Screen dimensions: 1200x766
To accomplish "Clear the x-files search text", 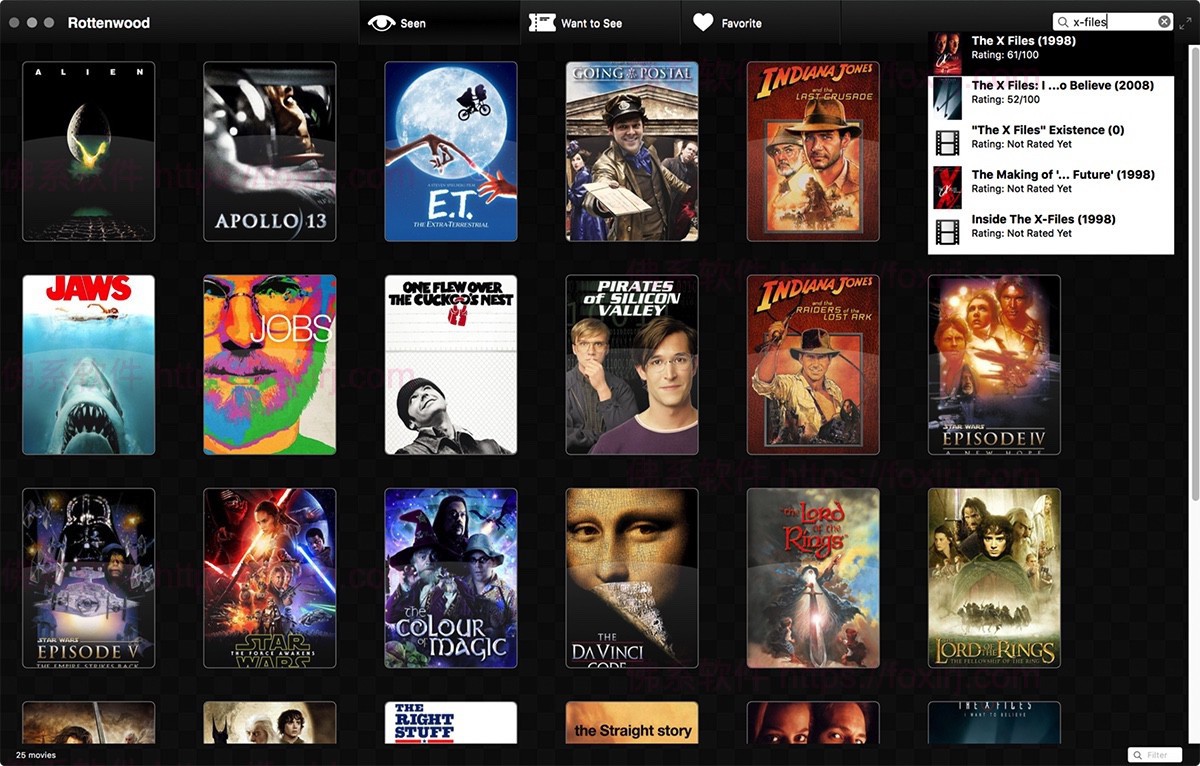I will tap(1164, 22).
